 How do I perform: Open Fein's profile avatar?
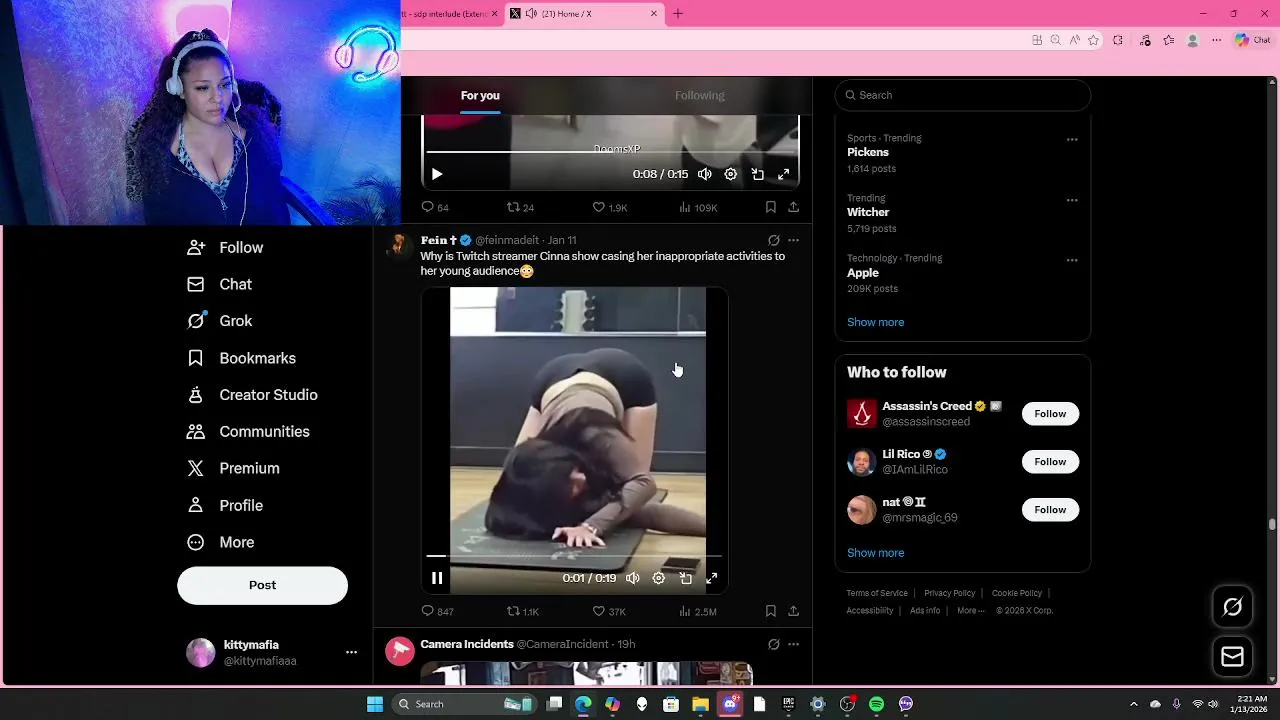pyautogui.click(x=400, y=246)
